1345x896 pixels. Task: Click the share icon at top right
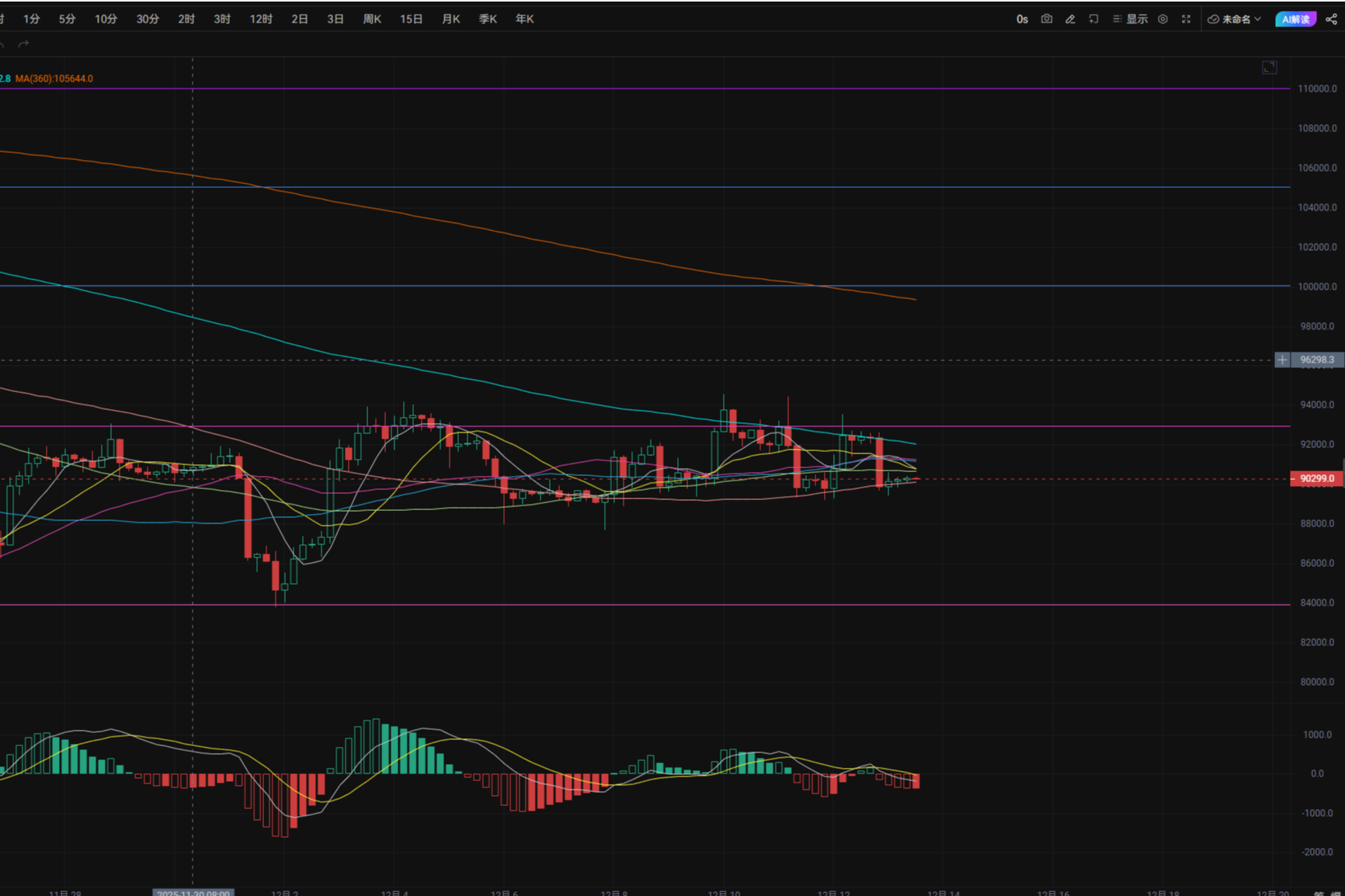point(1333,19)
